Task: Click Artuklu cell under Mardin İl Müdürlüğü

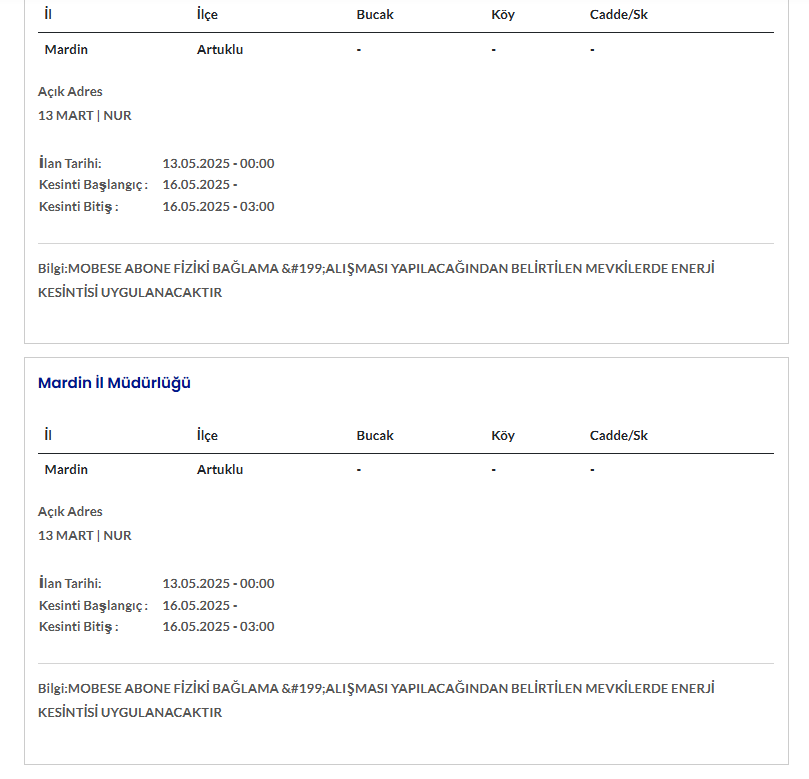Action: pyautogui.click(x=220, y=469)
